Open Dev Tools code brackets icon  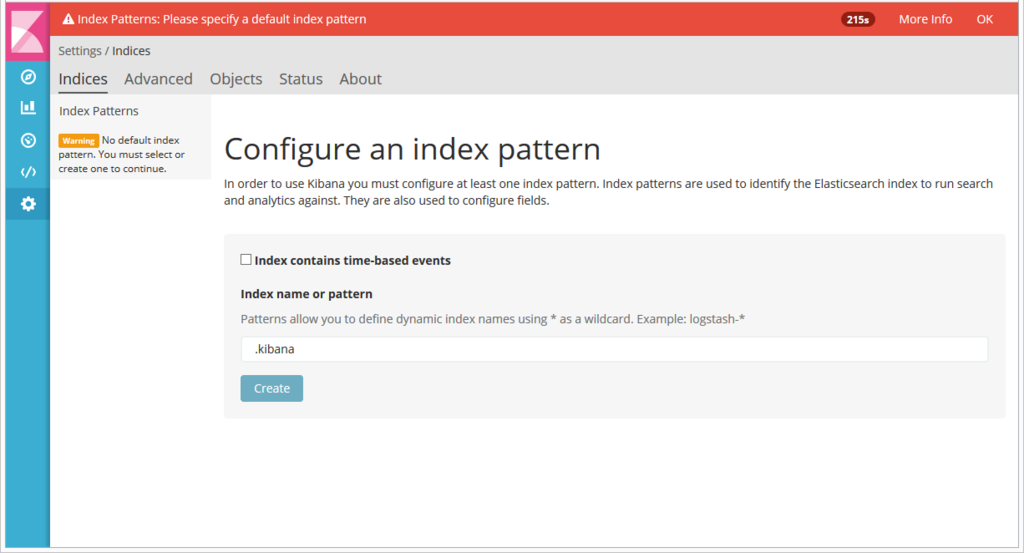28,172
